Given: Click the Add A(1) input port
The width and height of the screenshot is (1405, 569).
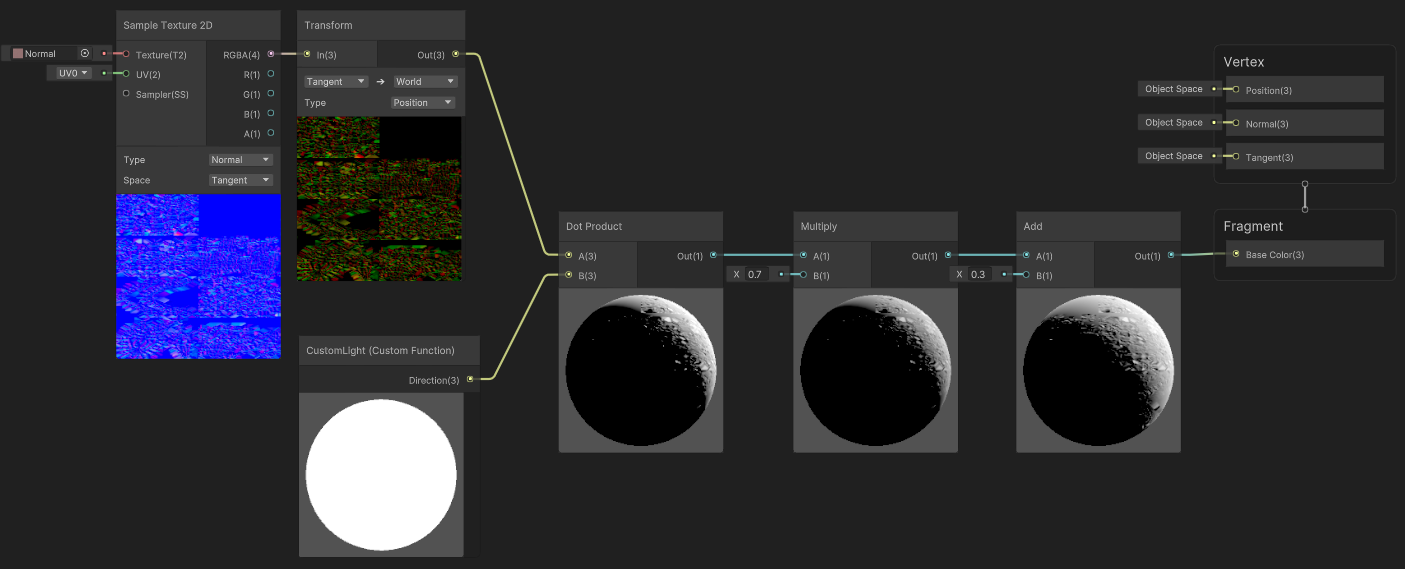Looking at the screenshot, I should coord(1027,255).
